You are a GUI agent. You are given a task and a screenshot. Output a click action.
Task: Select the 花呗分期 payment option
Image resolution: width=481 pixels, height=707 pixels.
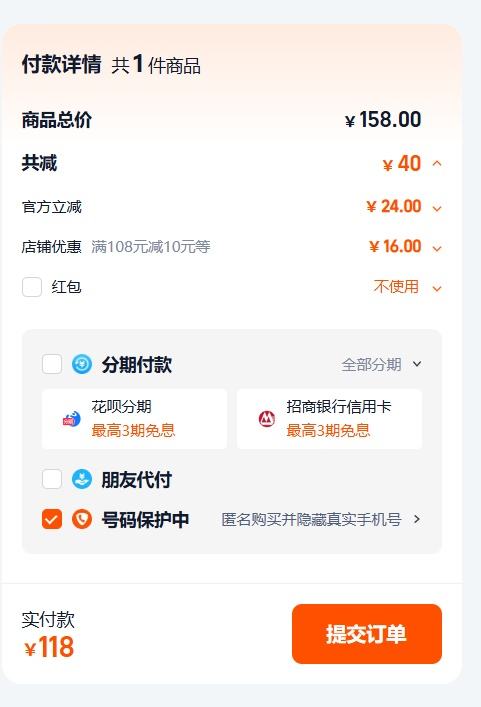tap(134, 419)
